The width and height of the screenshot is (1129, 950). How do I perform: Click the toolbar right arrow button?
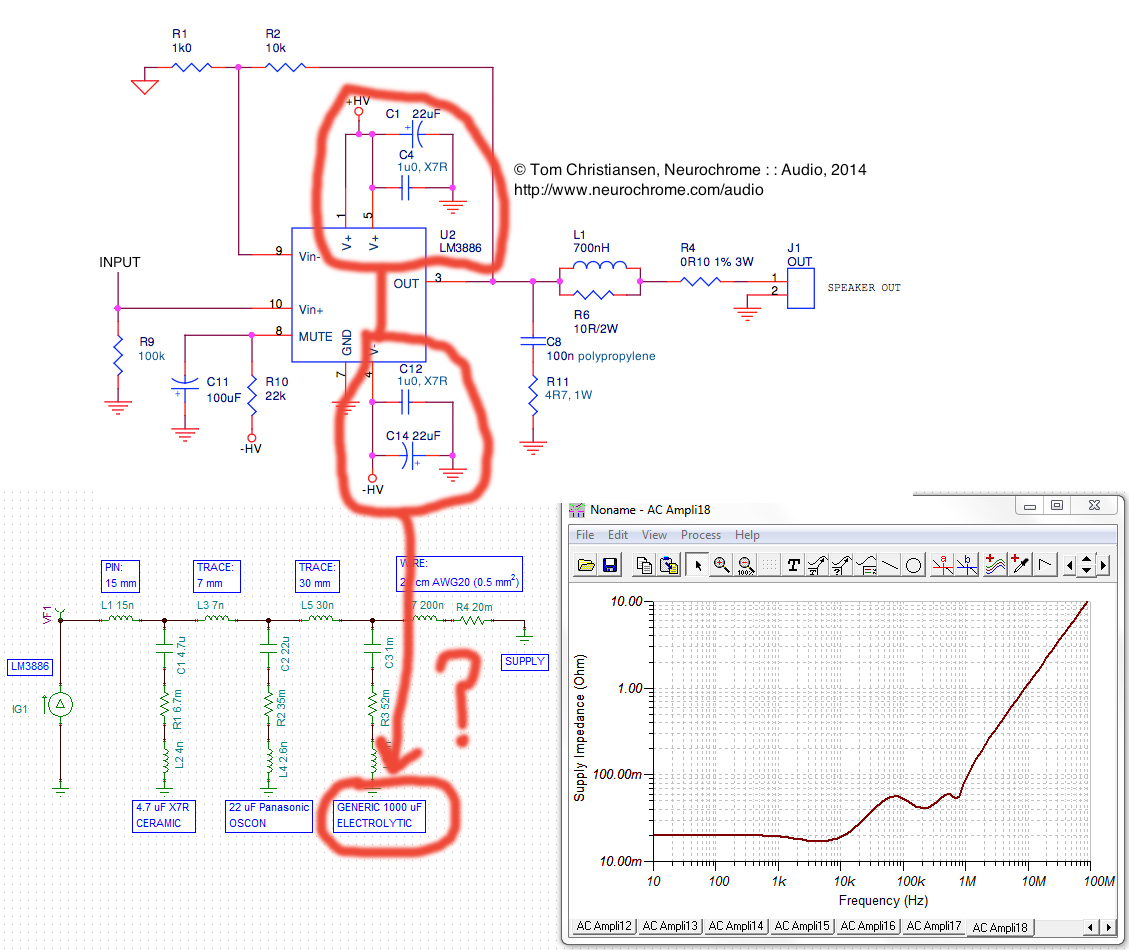[x=1103, y=566]
